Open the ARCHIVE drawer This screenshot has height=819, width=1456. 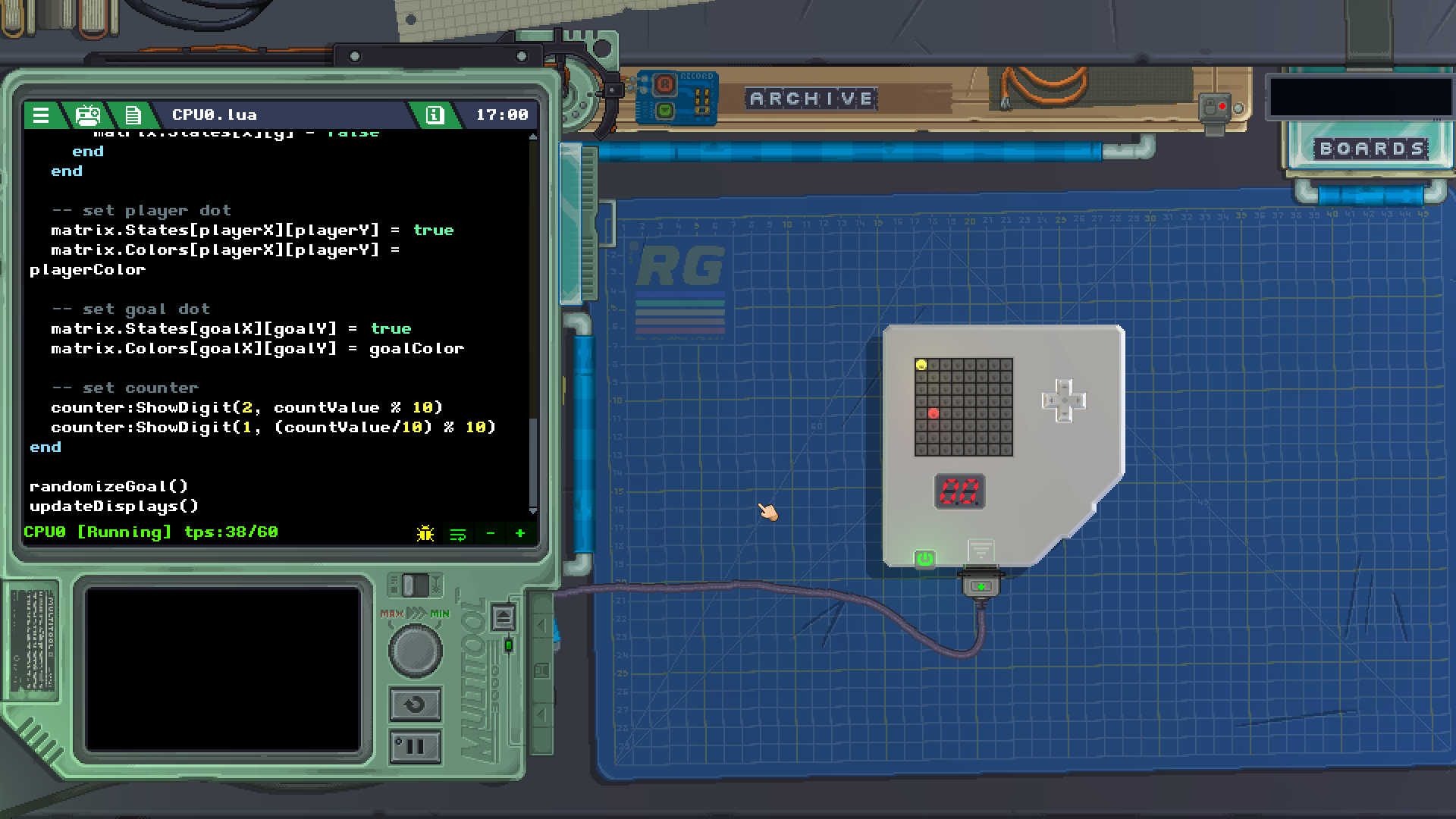pyautogui.click(x=811, y=99)
